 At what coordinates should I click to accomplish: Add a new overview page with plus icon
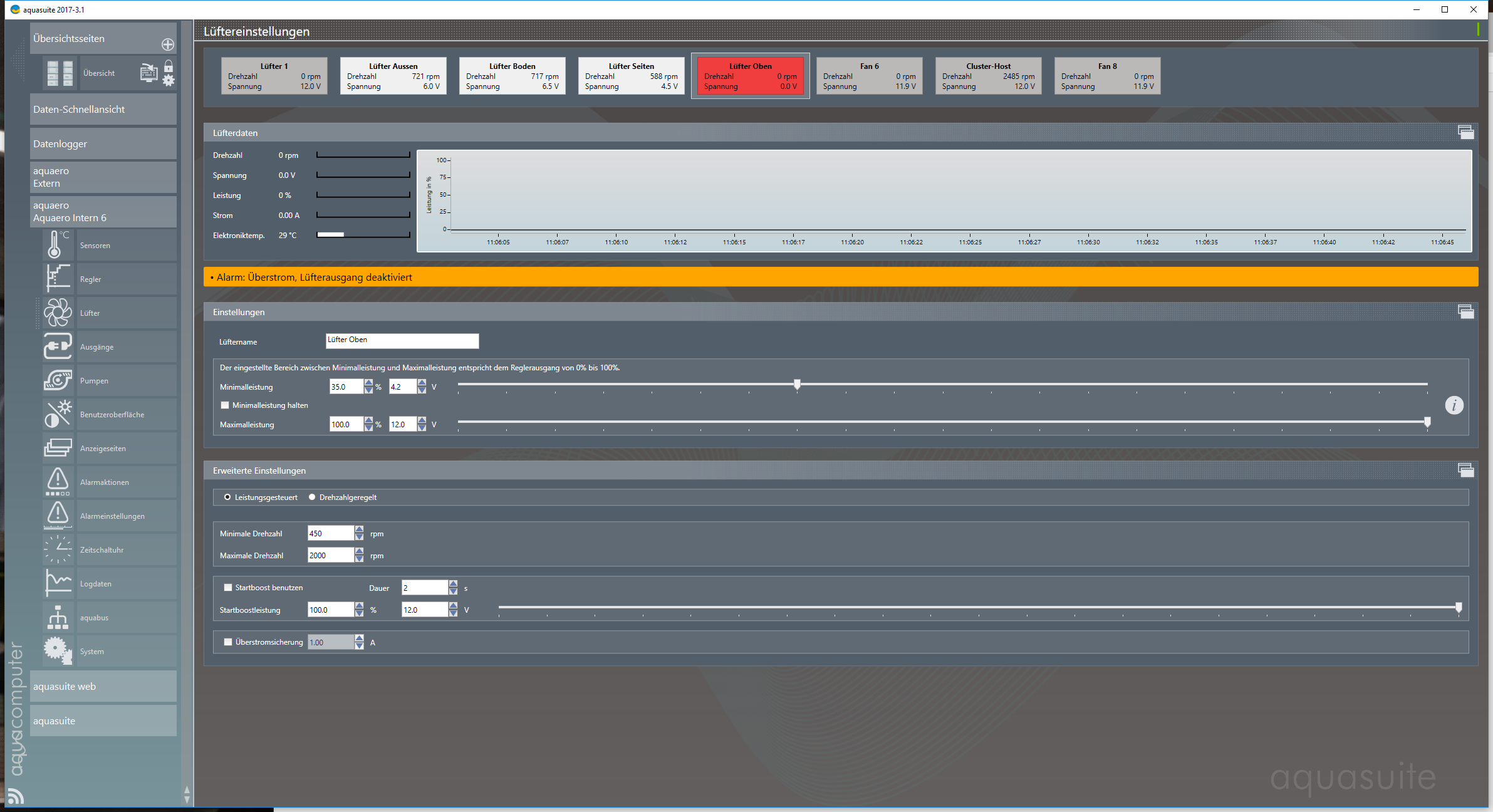click(167, 44)
